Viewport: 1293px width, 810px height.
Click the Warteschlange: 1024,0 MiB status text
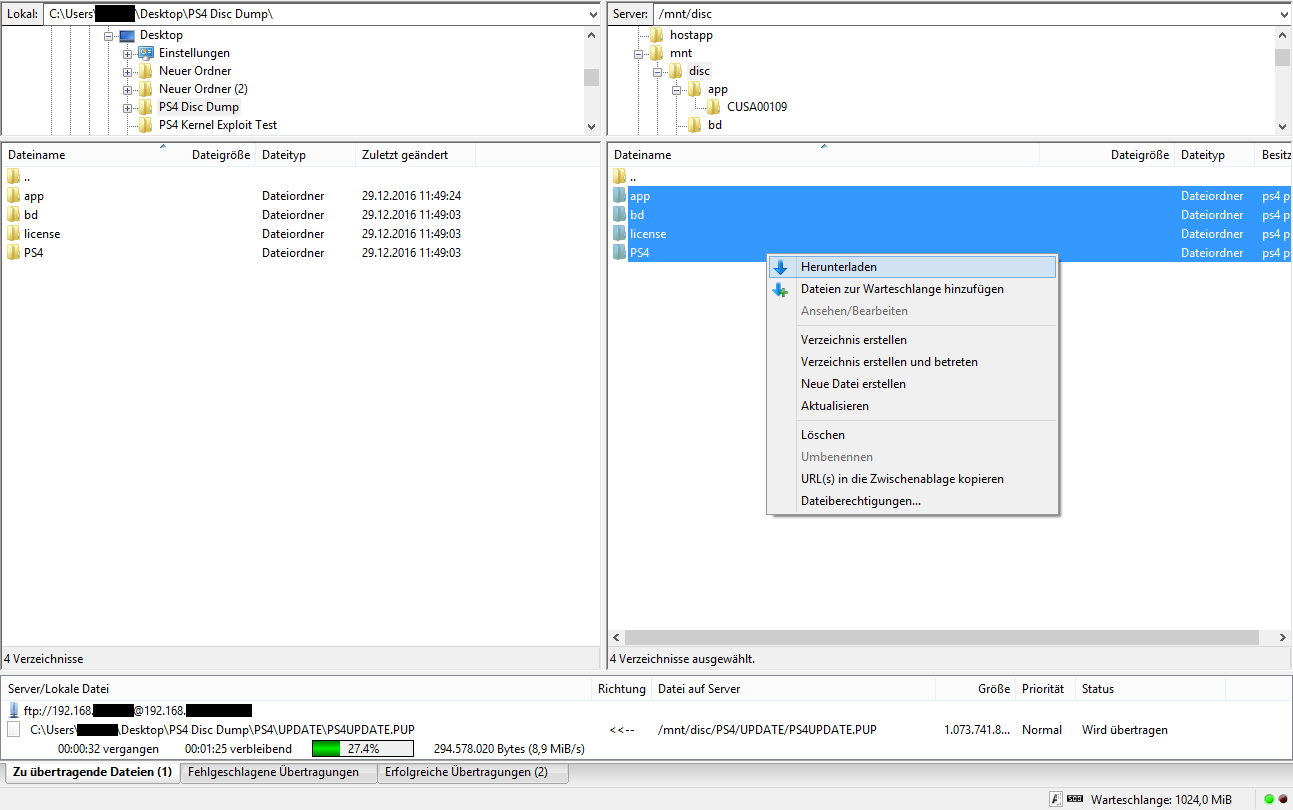[1161, 799]
